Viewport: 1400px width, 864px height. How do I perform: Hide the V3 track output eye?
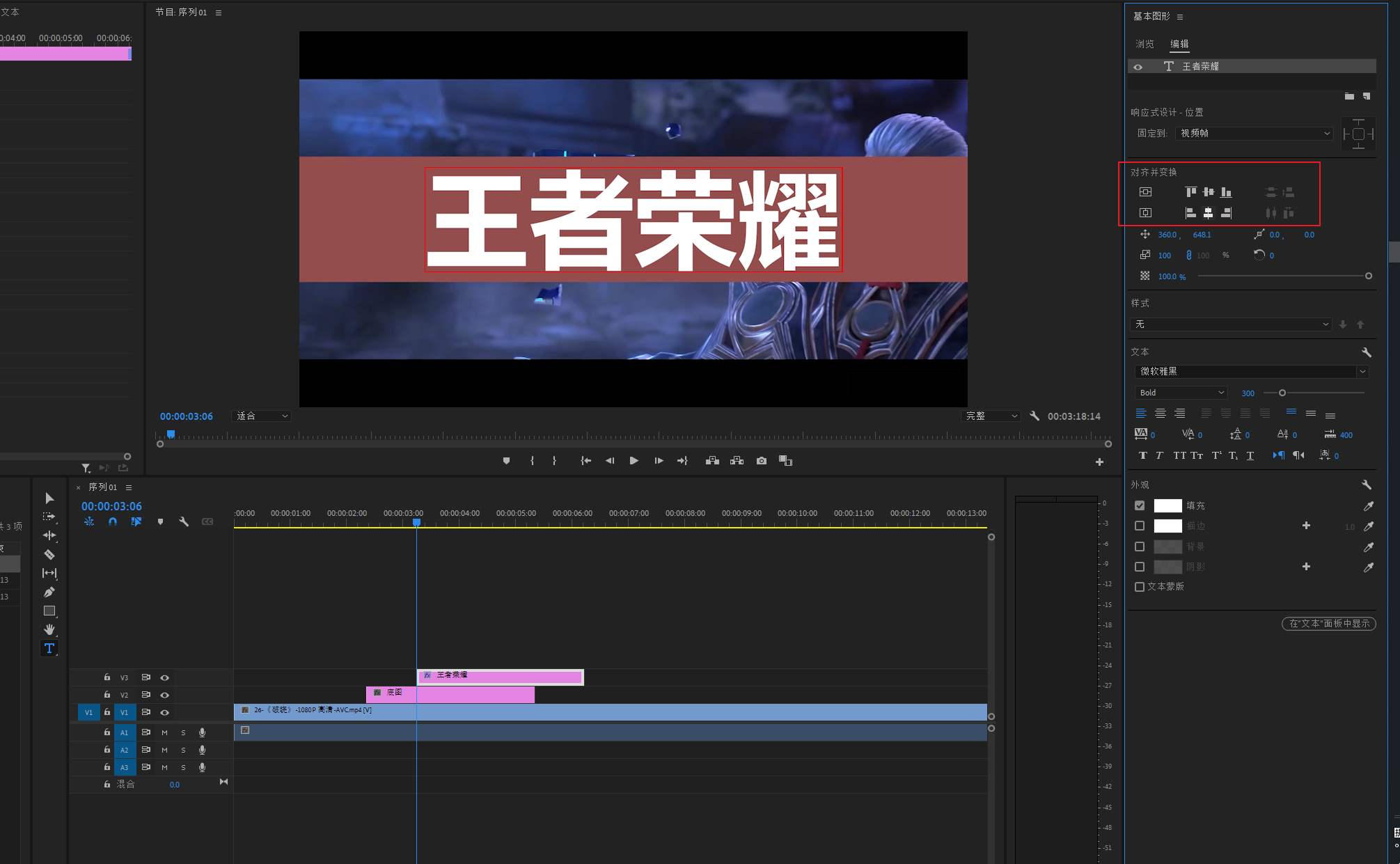[x=165, y=677]
